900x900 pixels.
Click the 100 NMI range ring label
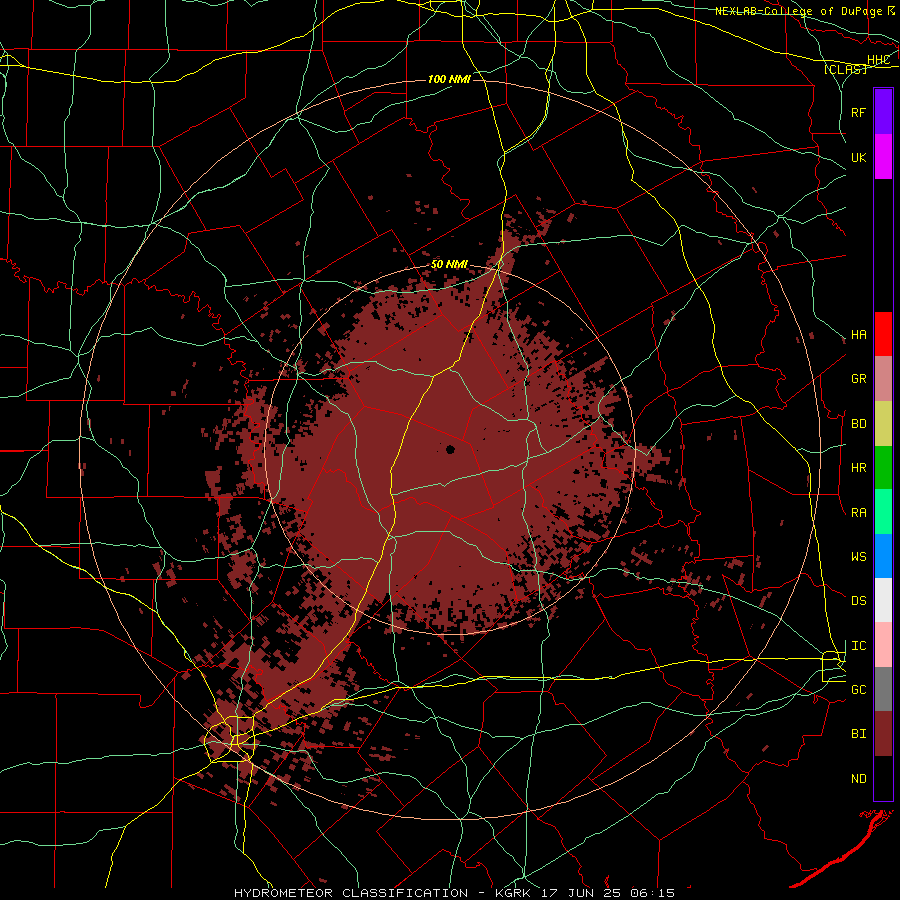(449, 79)
